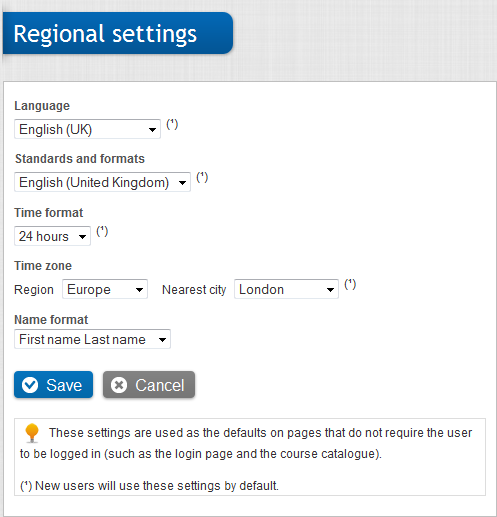The width and height of the screenshot is (497, 517).
Task: Click the Regional settings page heading
Action: tap(105, 34)
